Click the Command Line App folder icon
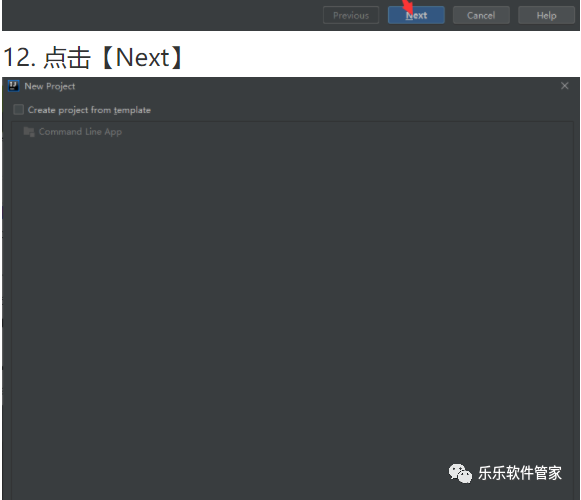 pos(29,132)
